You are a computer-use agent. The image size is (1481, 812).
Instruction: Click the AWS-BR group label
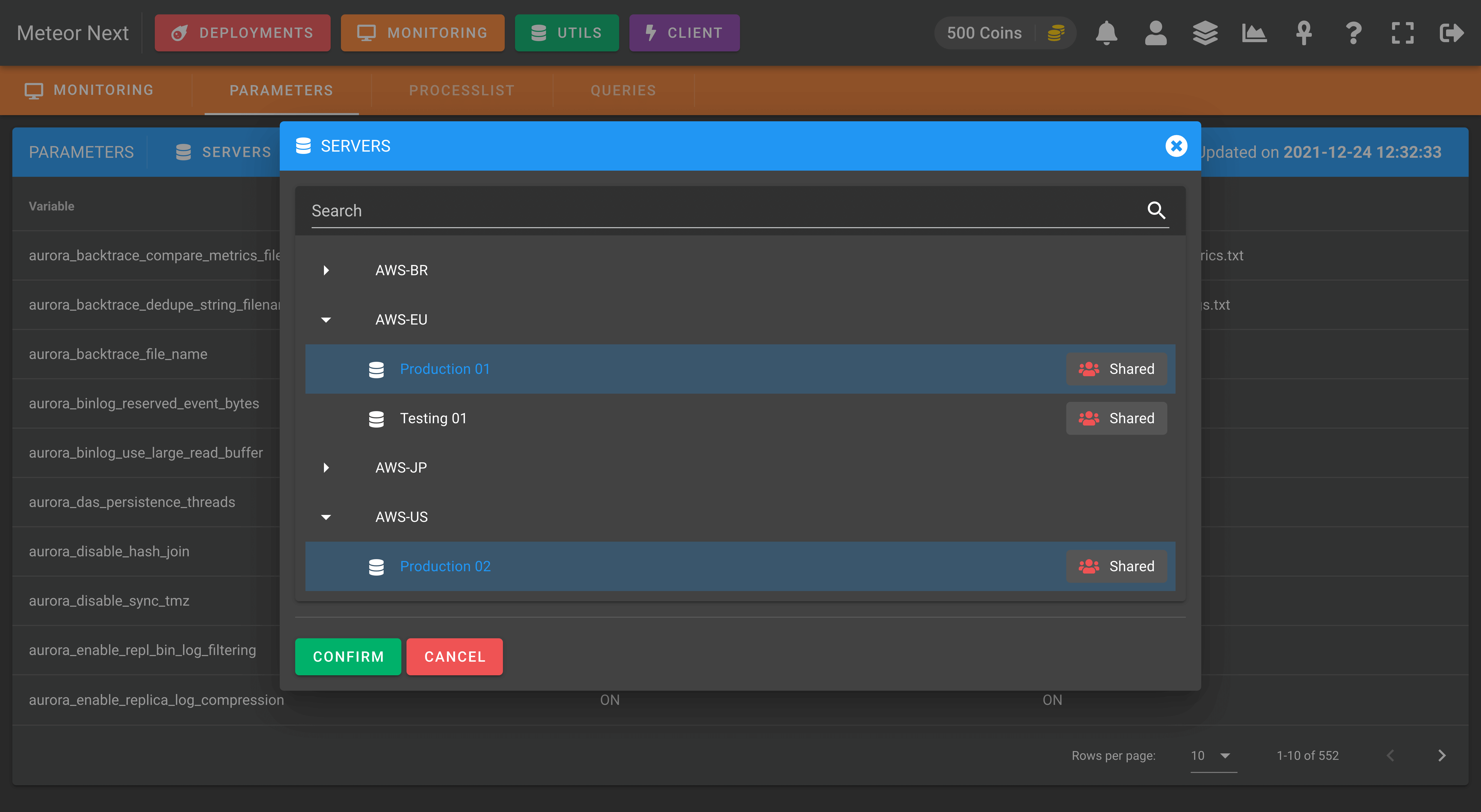coord(401,270)
